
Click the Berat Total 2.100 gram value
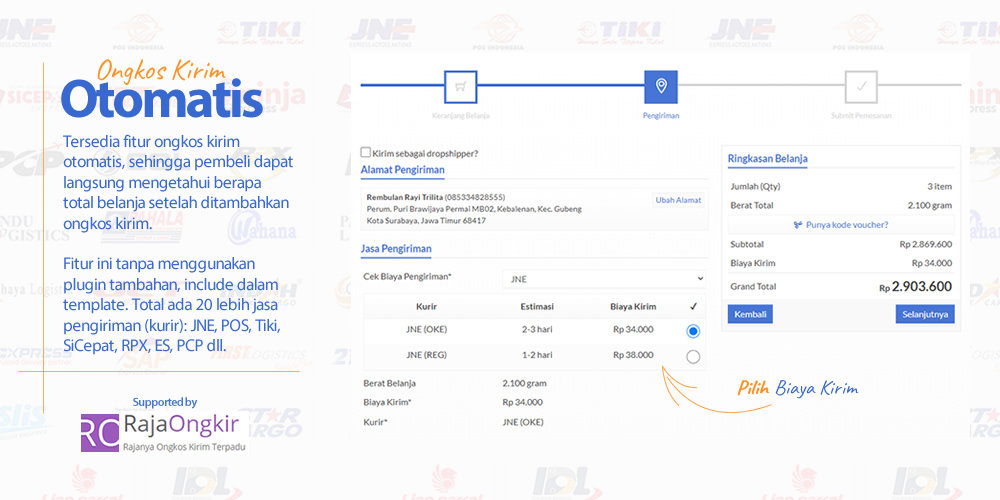click(930, 205)
